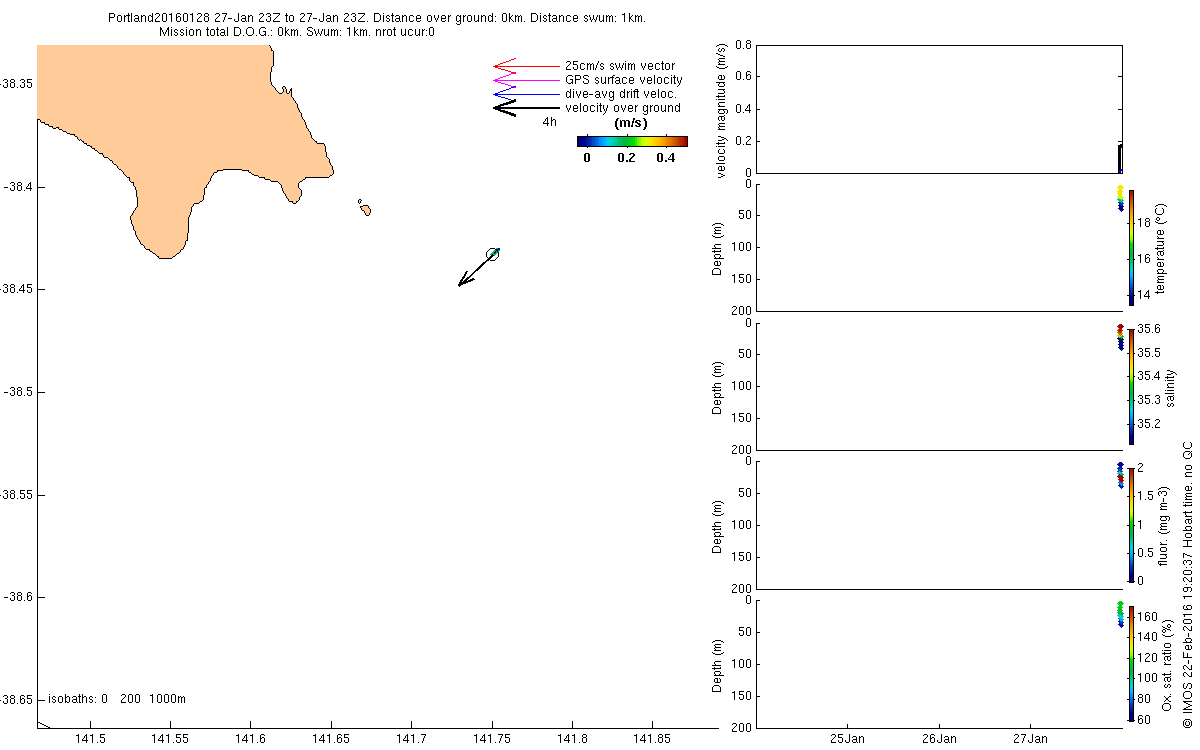Image resolution: width=1200 pixels, height=750 pixels.
Task: Click the 18 temperature colorbar tick
Action: click(1145, 223)
